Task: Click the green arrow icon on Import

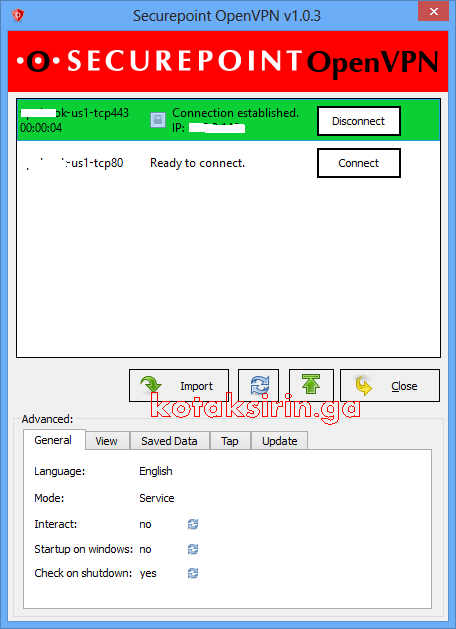Action: (x=151, y=385)
